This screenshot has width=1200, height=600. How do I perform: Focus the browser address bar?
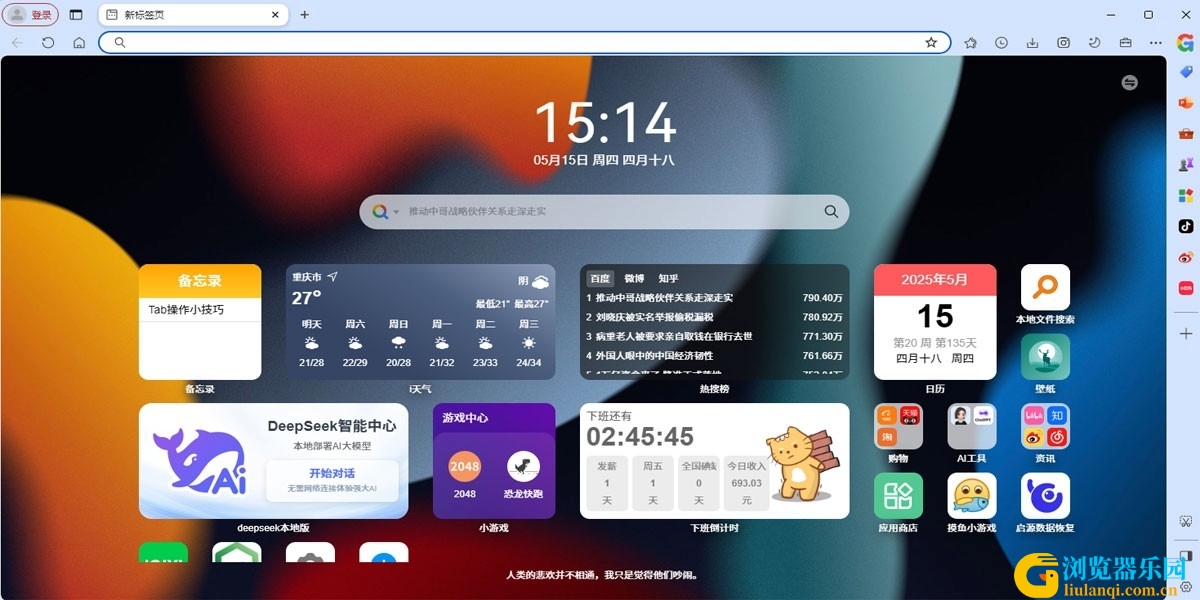coord(524,43)
